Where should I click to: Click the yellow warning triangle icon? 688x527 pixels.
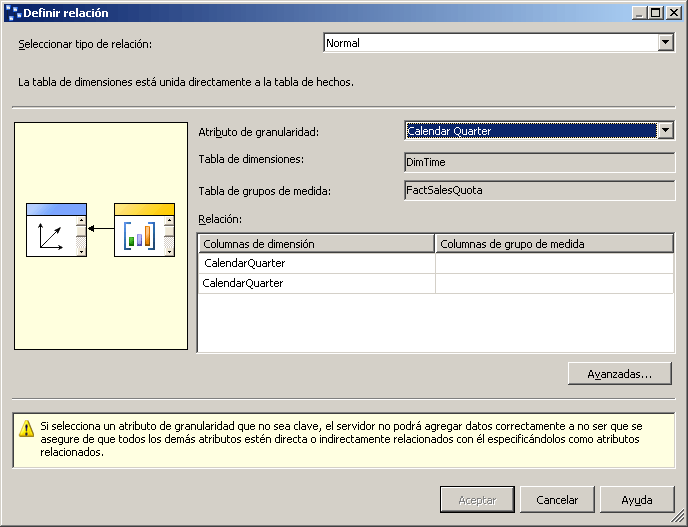click(x=27, y=429)
